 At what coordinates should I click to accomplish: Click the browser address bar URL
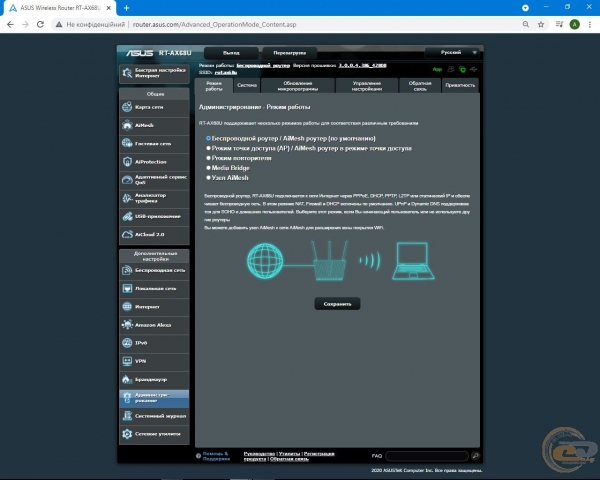click(214, 24)
